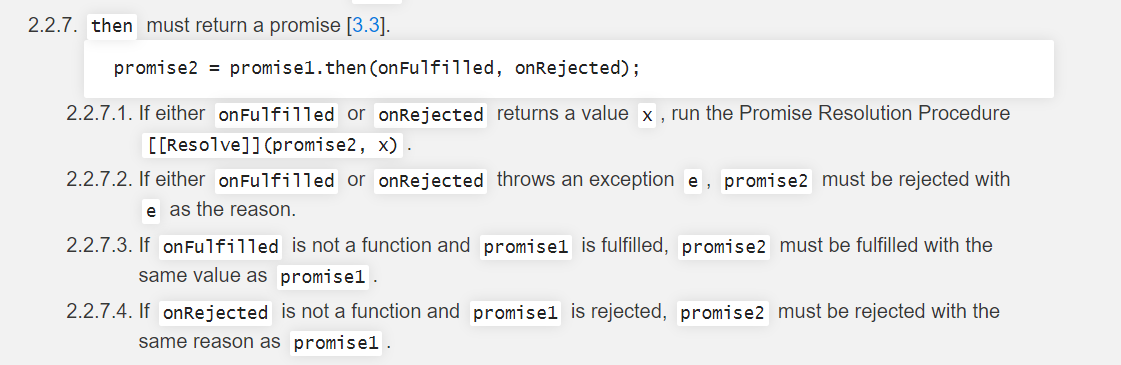Viewport: 1121px width, 365px height.
Task: Click onRejected code in clause 2.2.7.1
Action: point(430,115)
